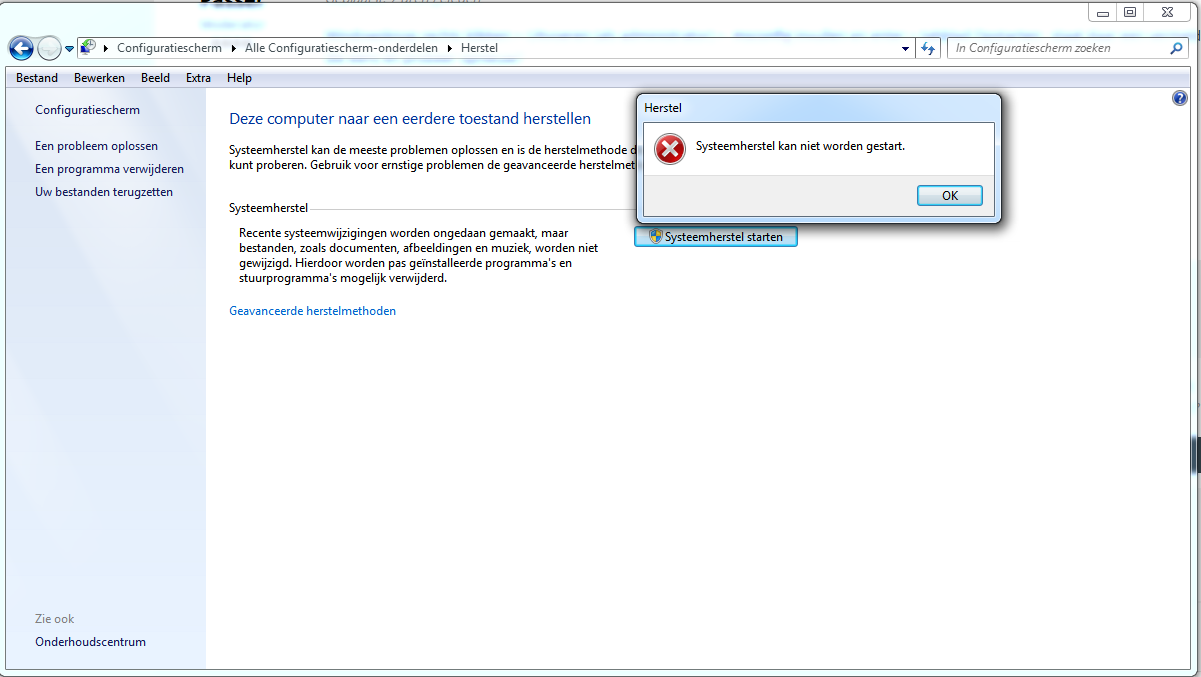This screenshot has height=677, width=1201.
Task: Open Een probleem oplossen link
Action: click(x=96, y=146)
